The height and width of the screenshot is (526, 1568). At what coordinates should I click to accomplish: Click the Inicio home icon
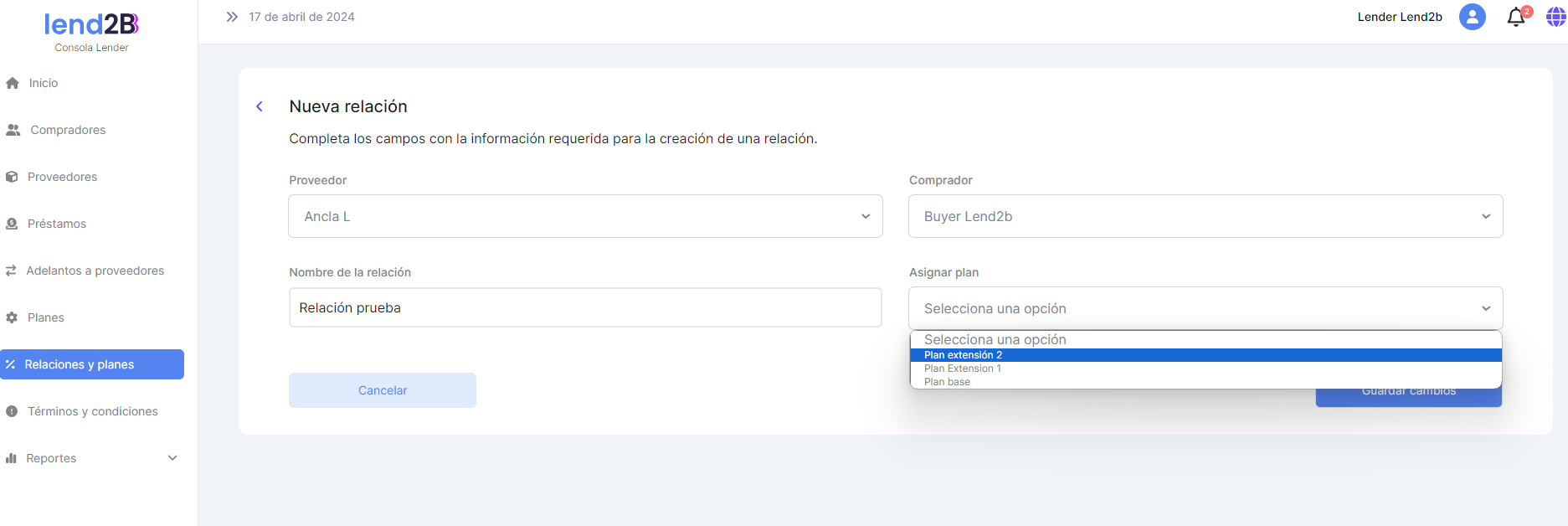point(13,83)
